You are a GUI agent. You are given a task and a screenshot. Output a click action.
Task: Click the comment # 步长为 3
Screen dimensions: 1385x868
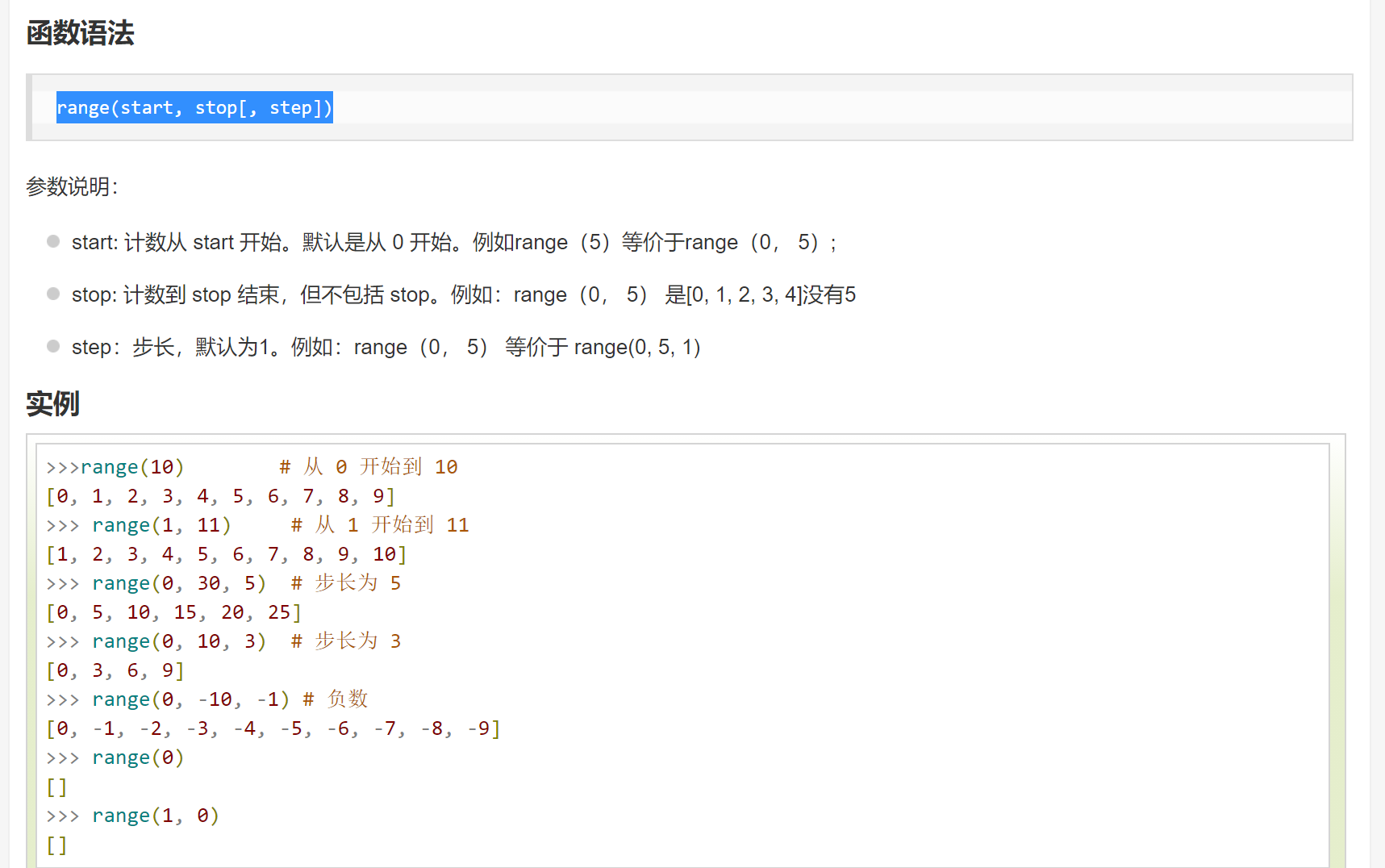pyautogui.click(x=346, y=641)
